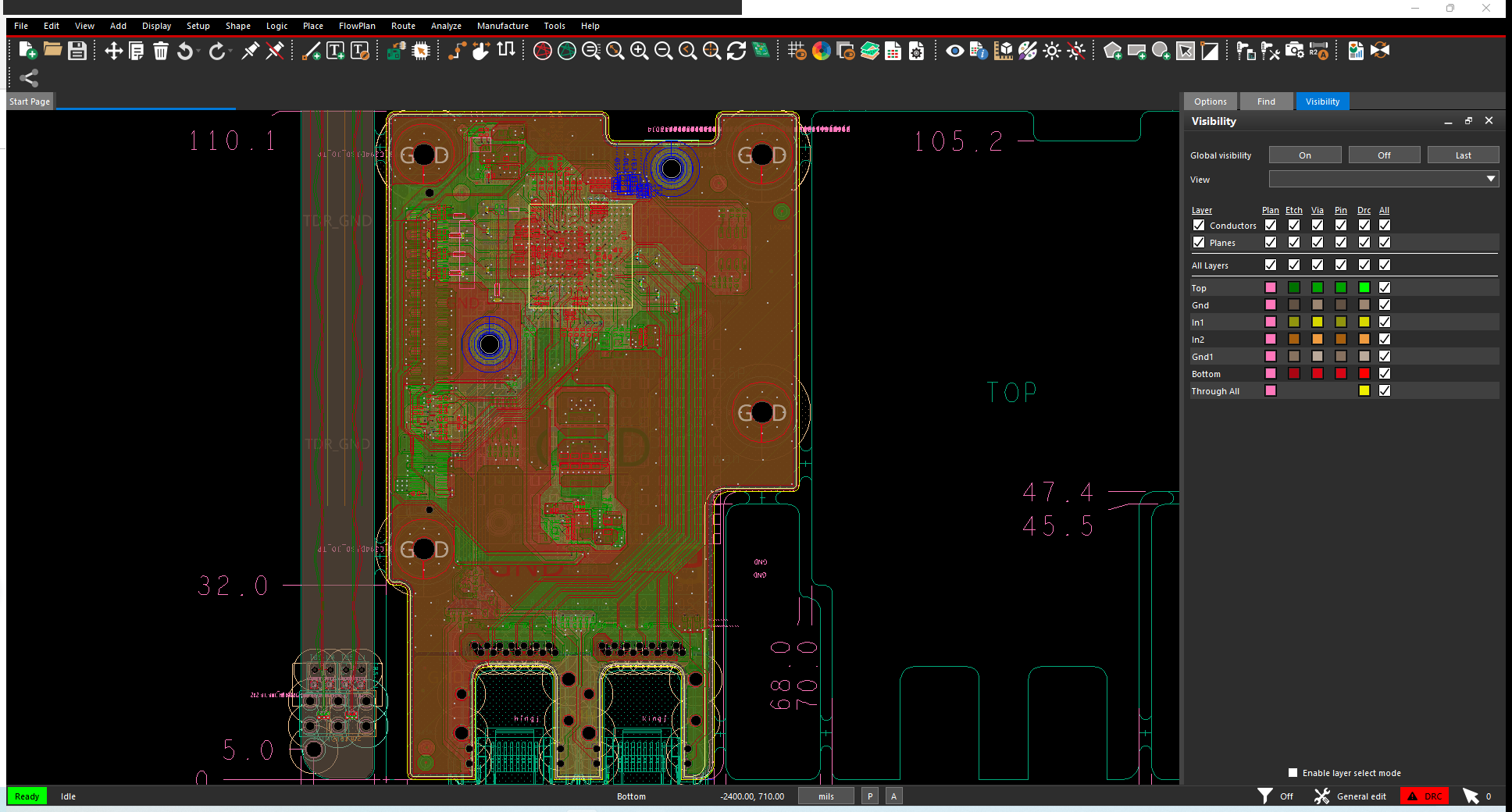Uncheck the Planes layer checkbox
1512x812 pixels.
[1199, 242]
